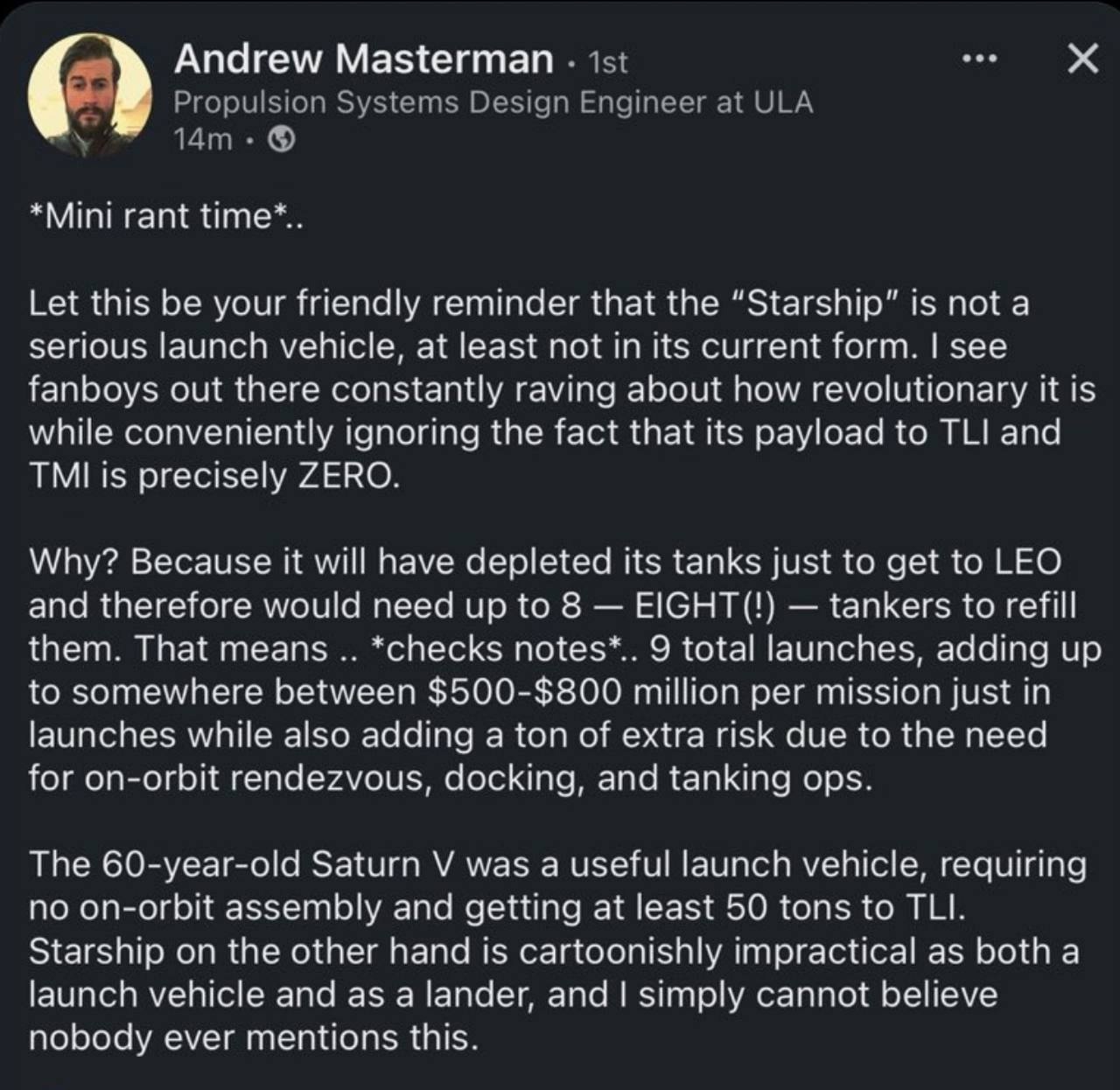Click the globe public visibility icon
Image resolution: width=1120 pixels, height=1090 pixels.
280,139
